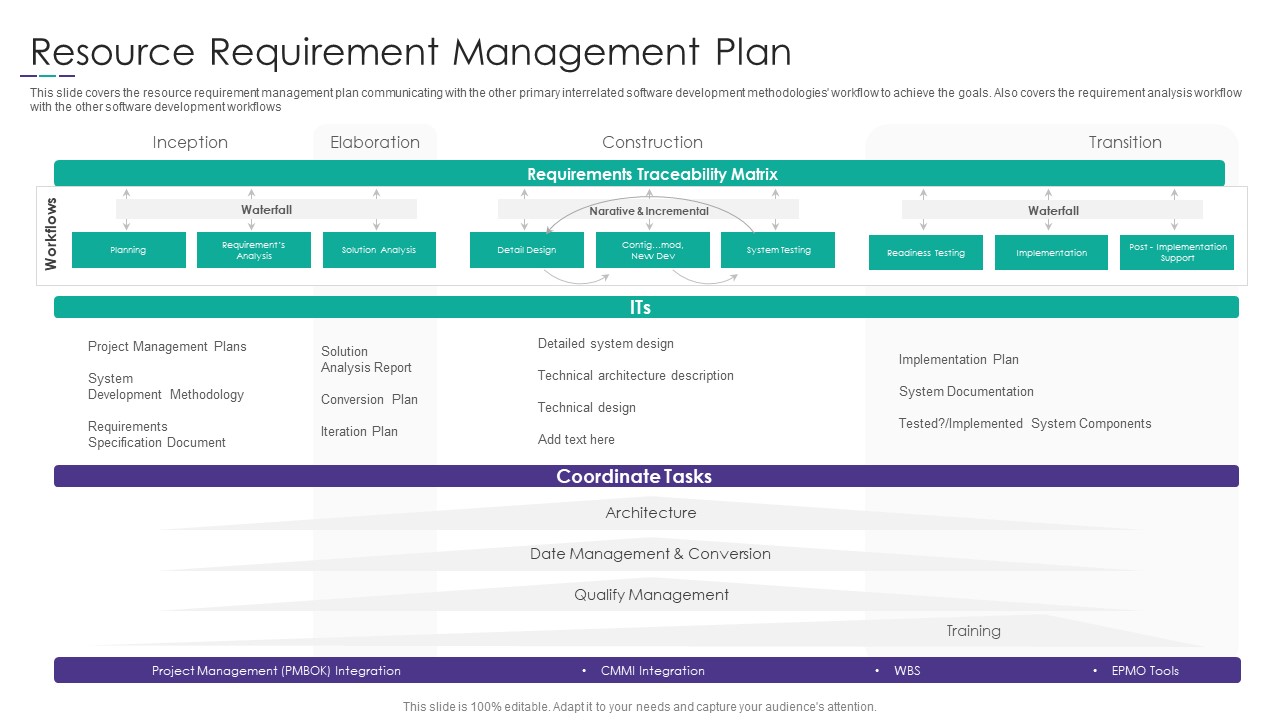The width and height of the screenshot is (1280, 720).
Task: Select the Waterfall label above Implementation
Action: click(1053, 210)
